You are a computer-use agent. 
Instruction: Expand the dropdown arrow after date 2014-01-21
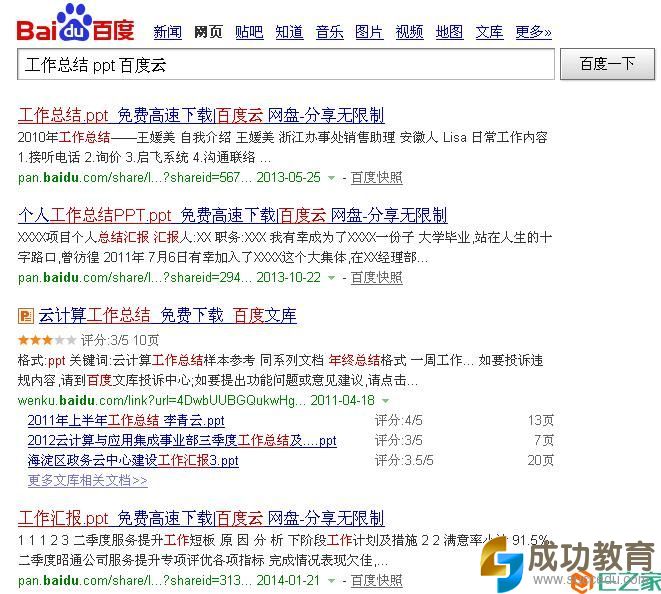coord(332,581)
